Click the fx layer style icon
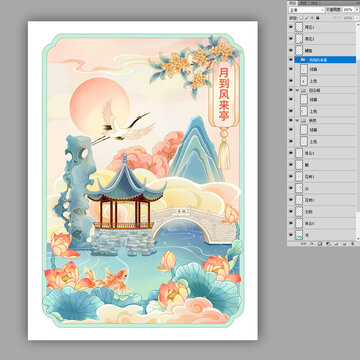The width and height of the screenshot is (360, 360). [x=312, y=244]
